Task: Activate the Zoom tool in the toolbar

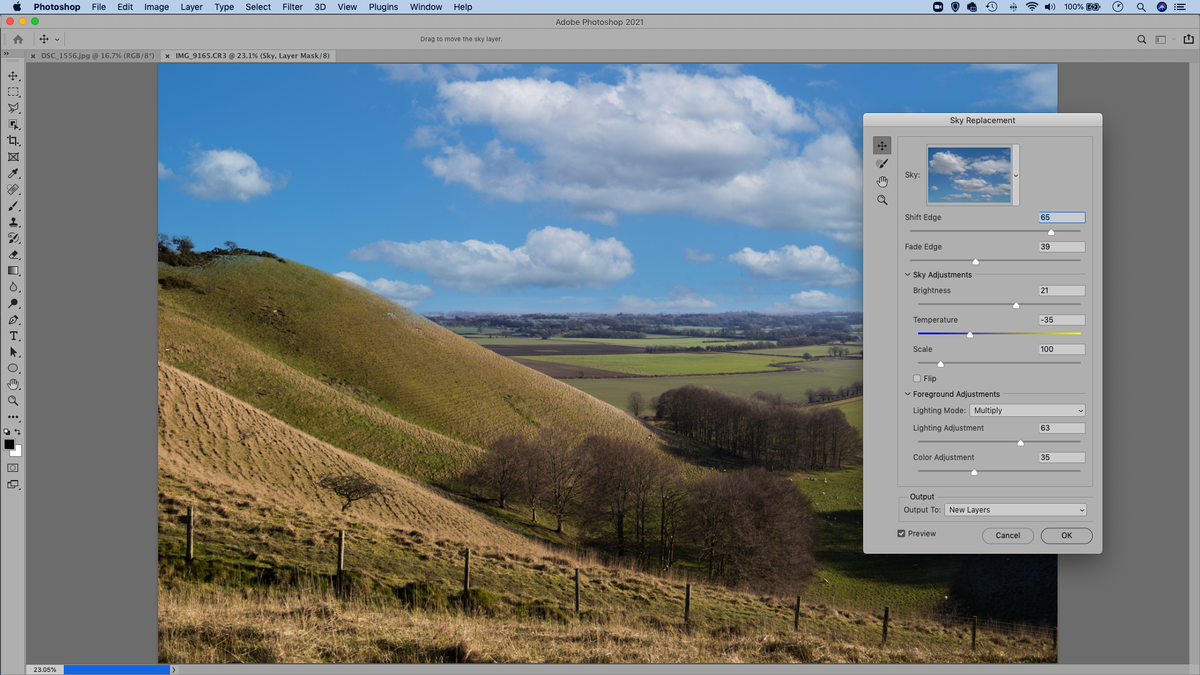Action: 13,400
